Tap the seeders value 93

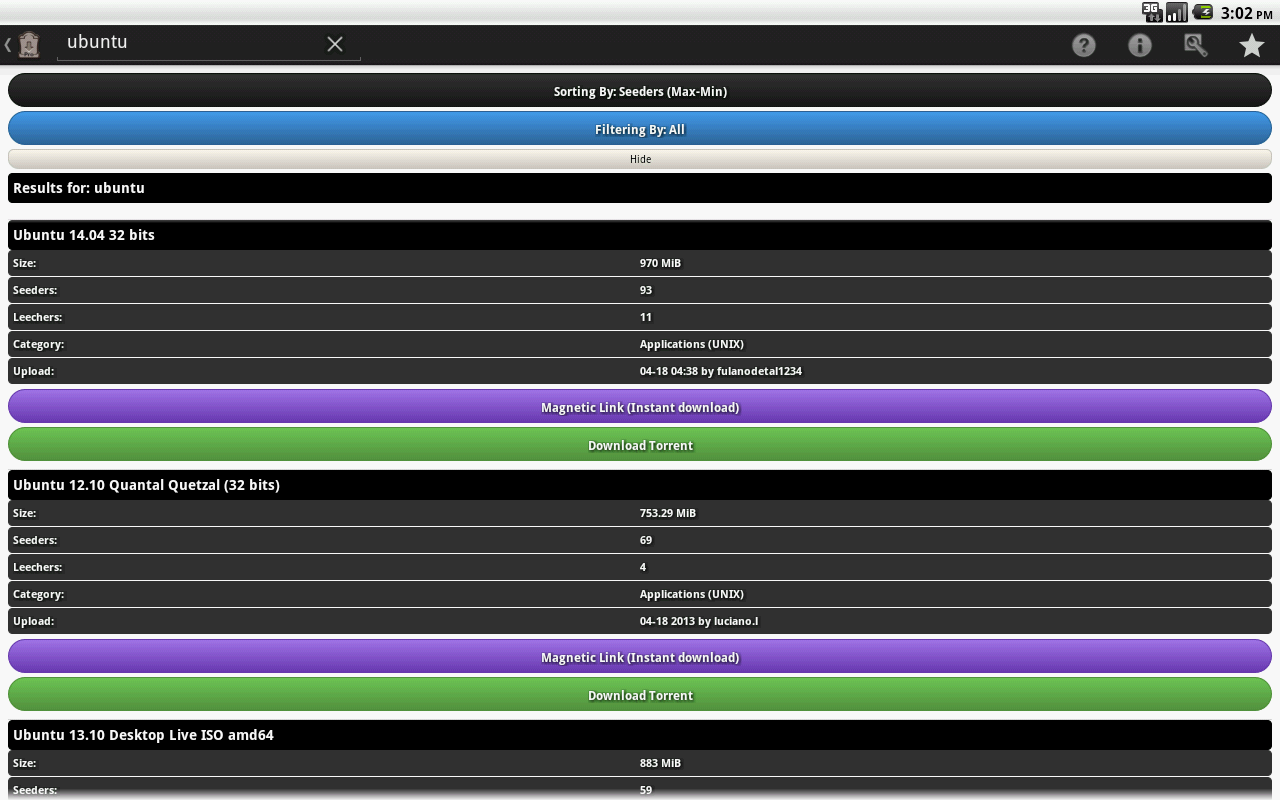click(646, 290)
